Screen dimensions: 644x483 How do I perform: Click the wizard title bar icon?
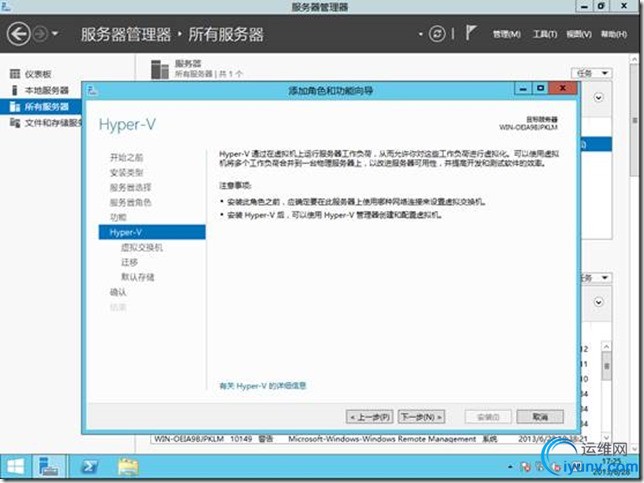tap(92, 90)
